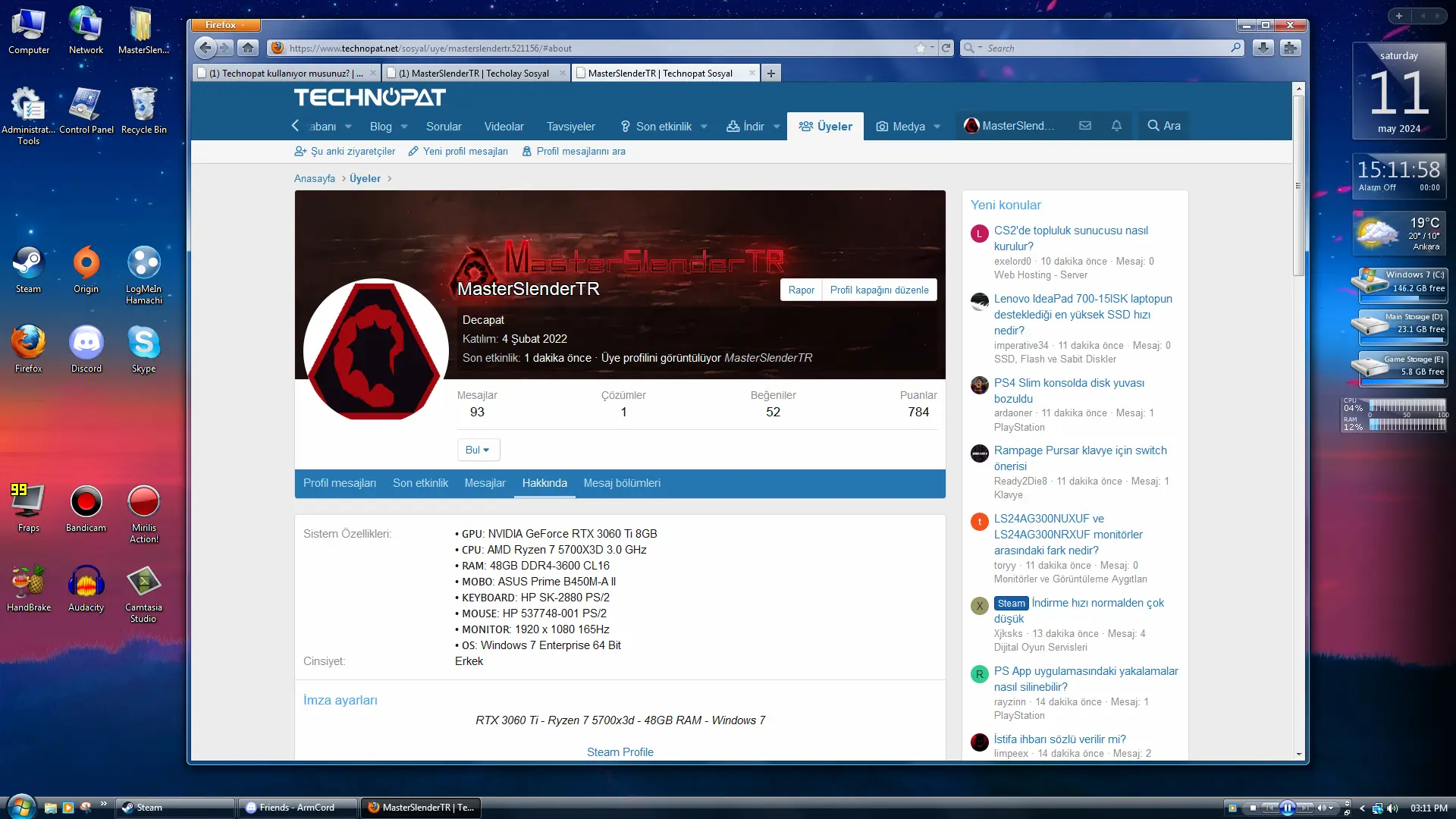Click the Friends - ArmCord taskbar button
Viewport: 1456px width, 819px height.
(297, 808)
